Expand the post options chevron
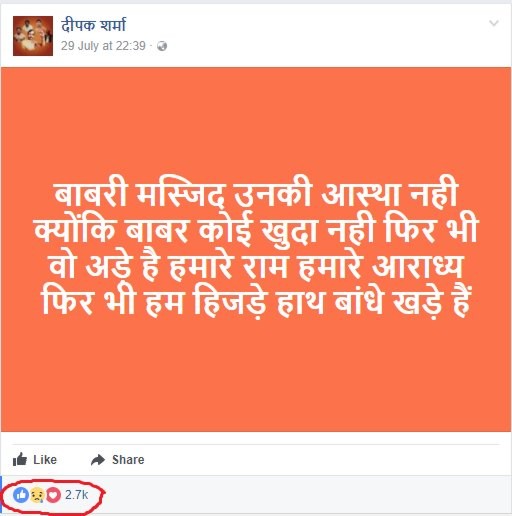This screenshot has width=512, height=516. [x=493, y=23]
